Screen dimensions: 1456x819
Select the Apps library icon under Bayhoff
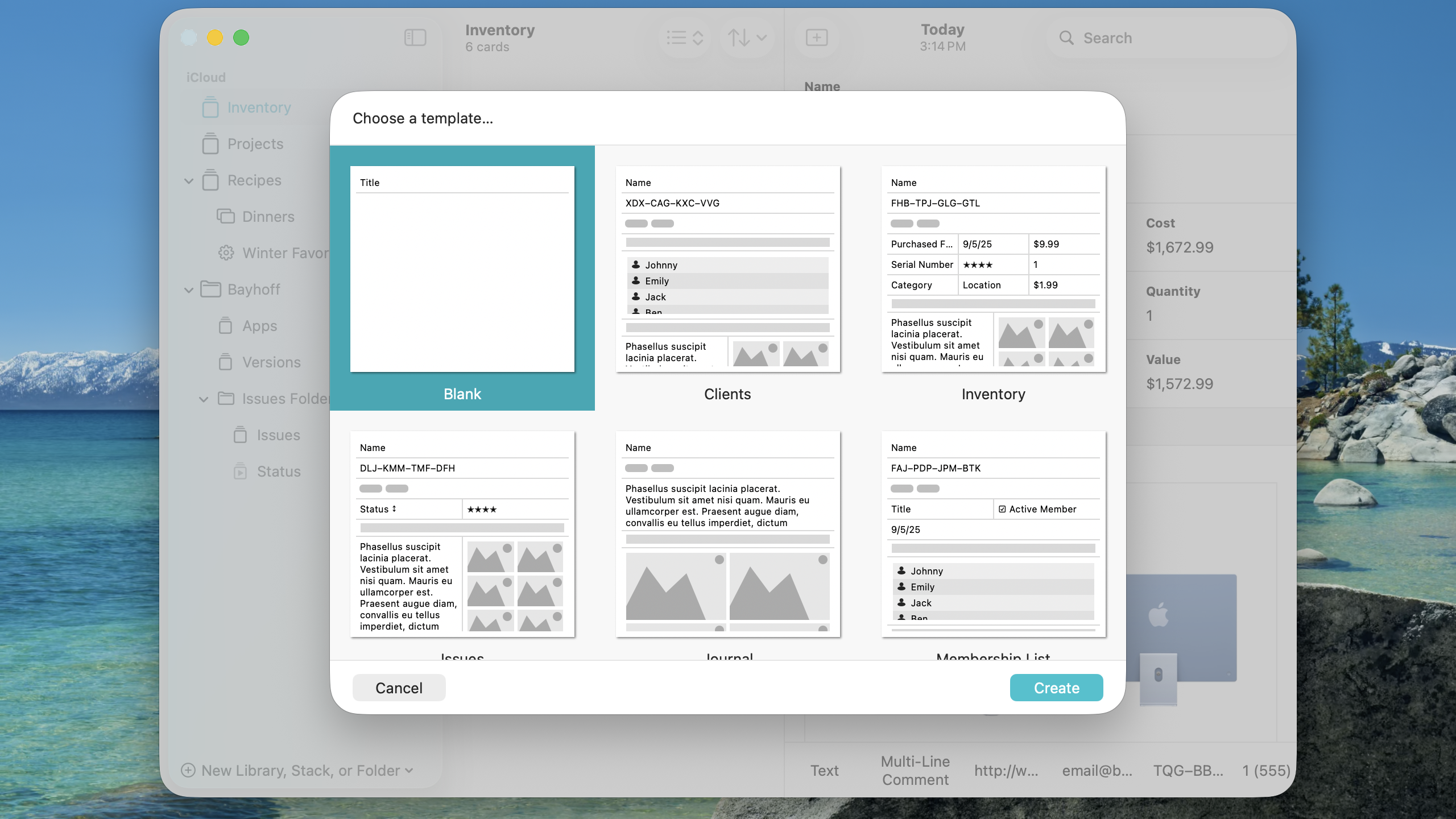point(225,326)
